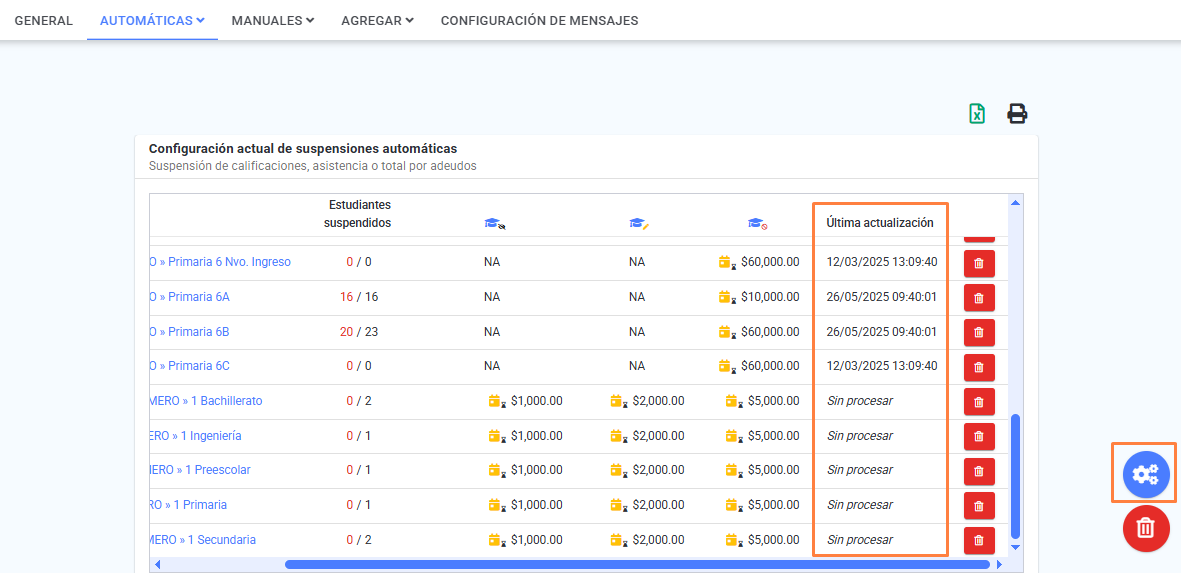Click the table's horizontal scrollbar thumb
This screenshot has height=573, width=1181.
(x=636, y=564)
